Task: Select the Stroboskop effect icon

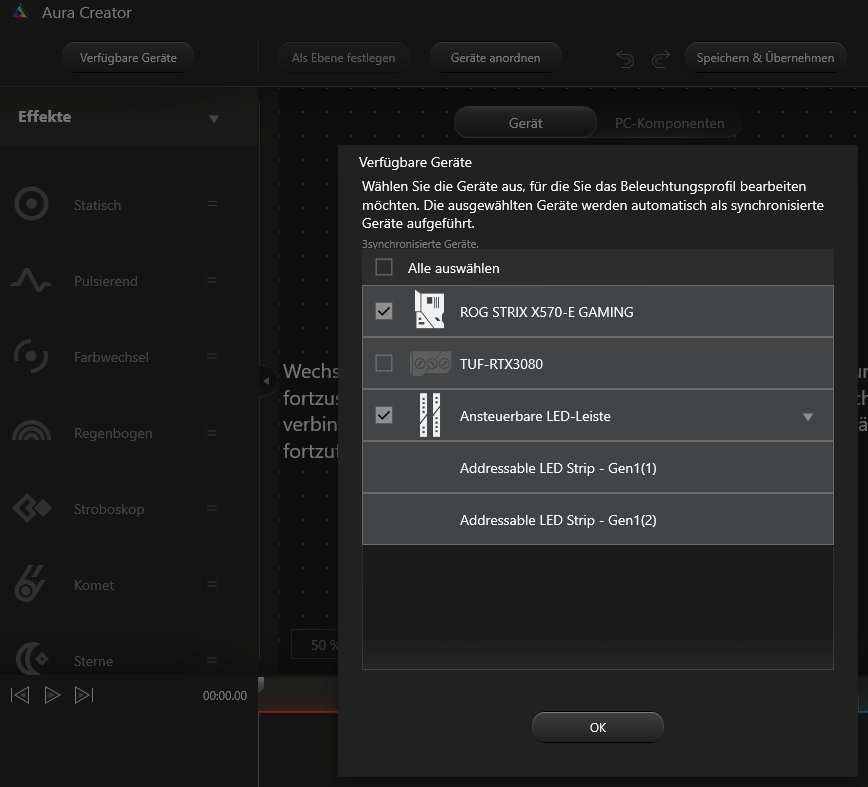Action: [32, 508]
